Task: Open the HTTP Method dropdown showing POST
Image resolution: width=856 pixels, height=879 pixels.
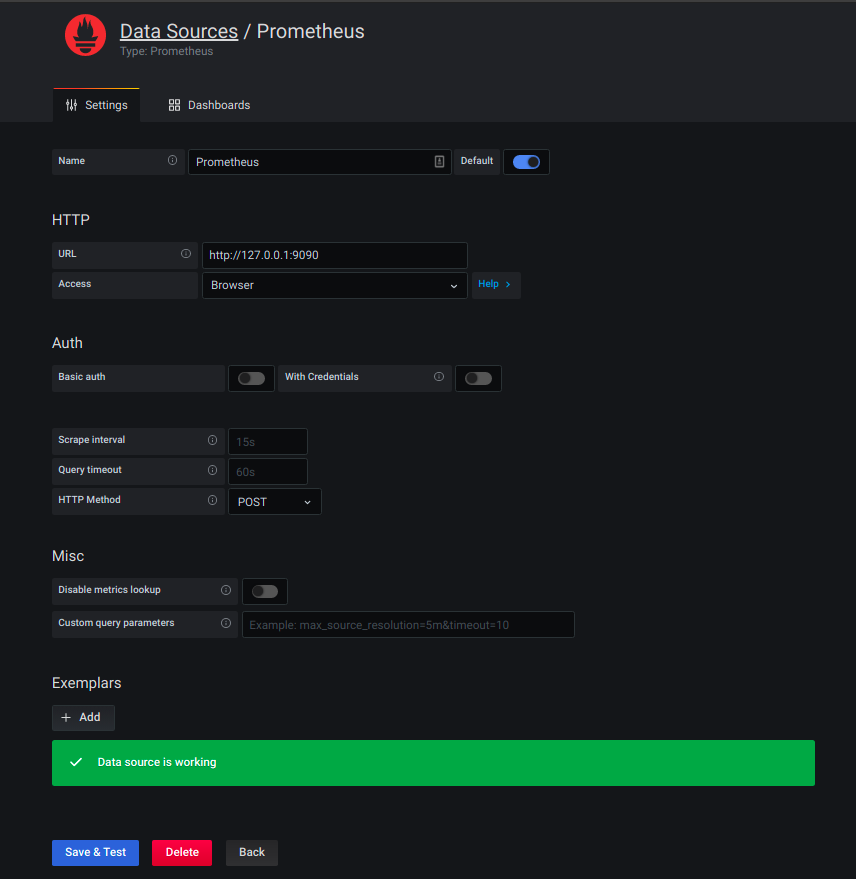Action: click(275, 502)
